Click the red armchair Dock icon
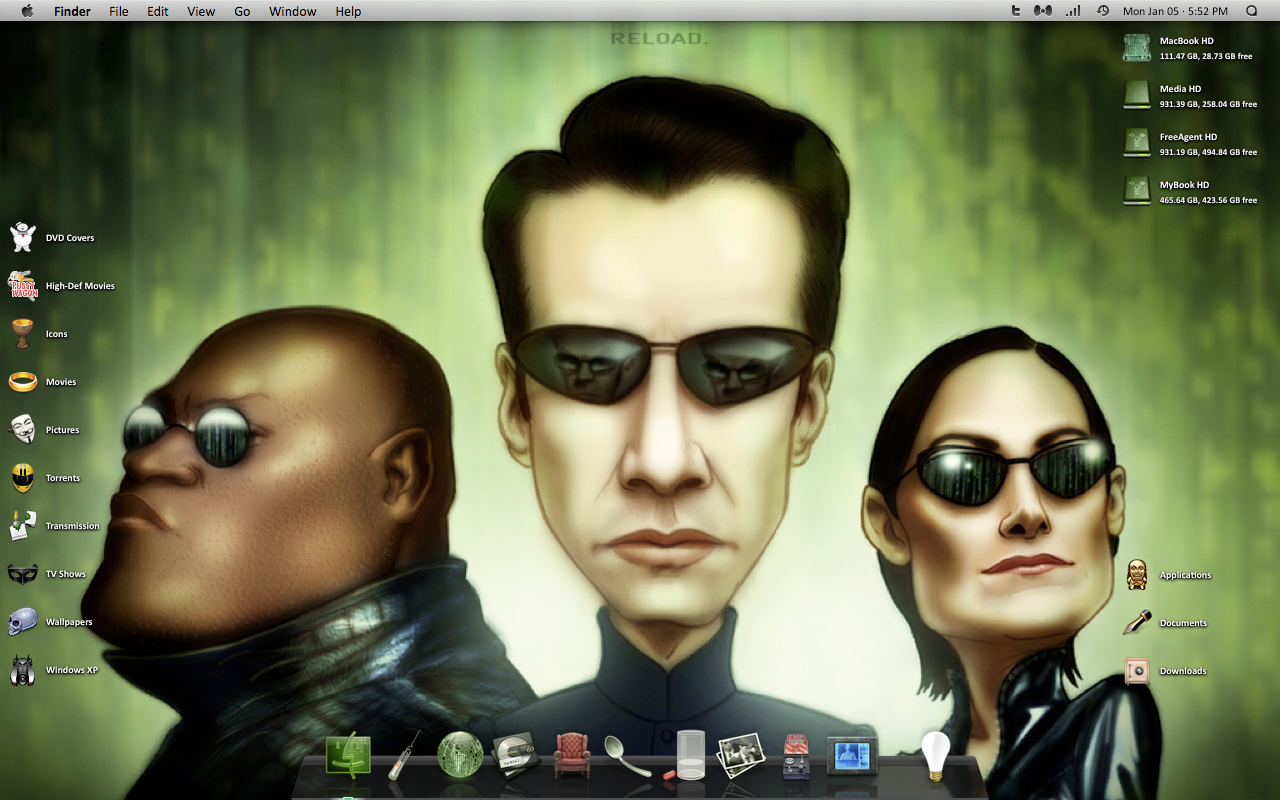The width and height of the screenshot is (1280, 800). coord(572,755)
